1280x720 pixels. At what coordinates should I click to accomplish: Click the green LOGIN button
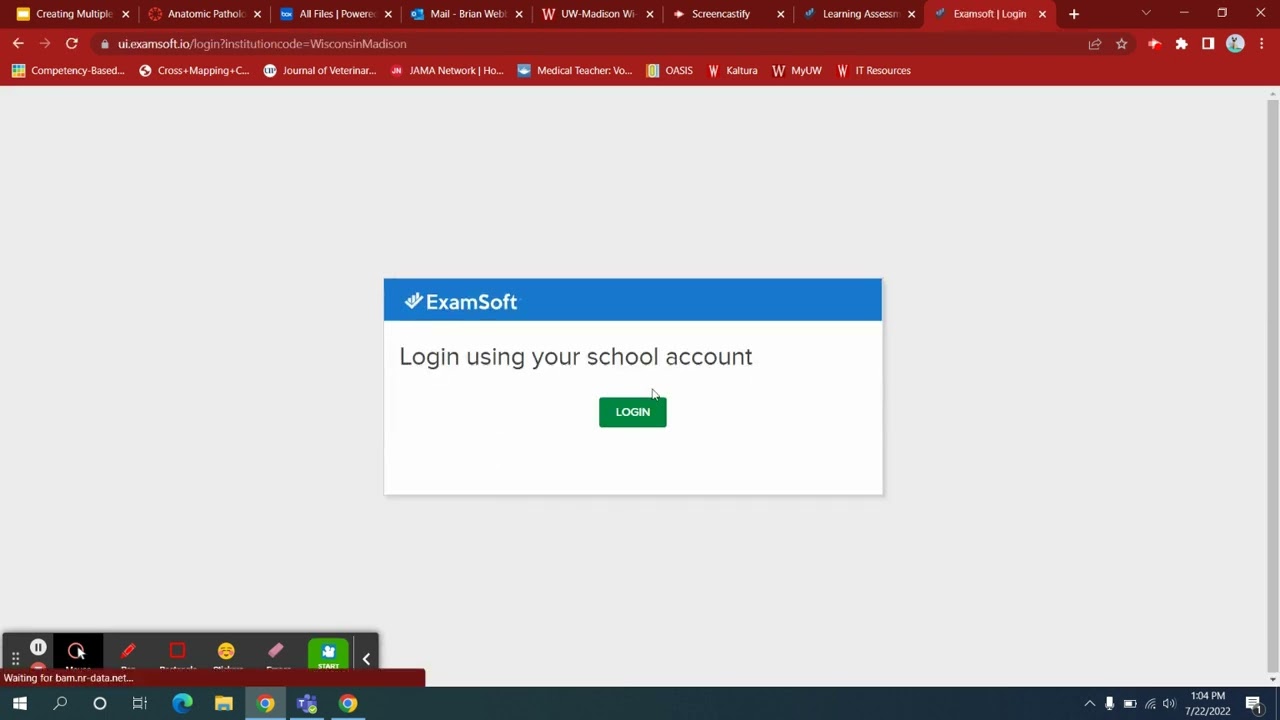point(632,412)
